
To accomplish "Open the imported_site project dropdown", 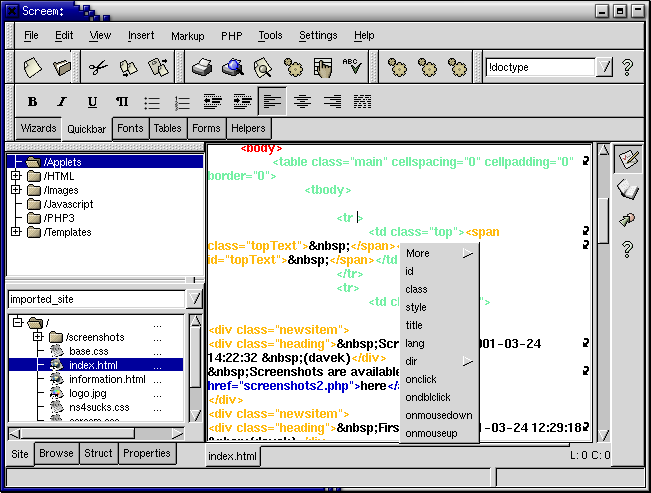I will [195, 298].
